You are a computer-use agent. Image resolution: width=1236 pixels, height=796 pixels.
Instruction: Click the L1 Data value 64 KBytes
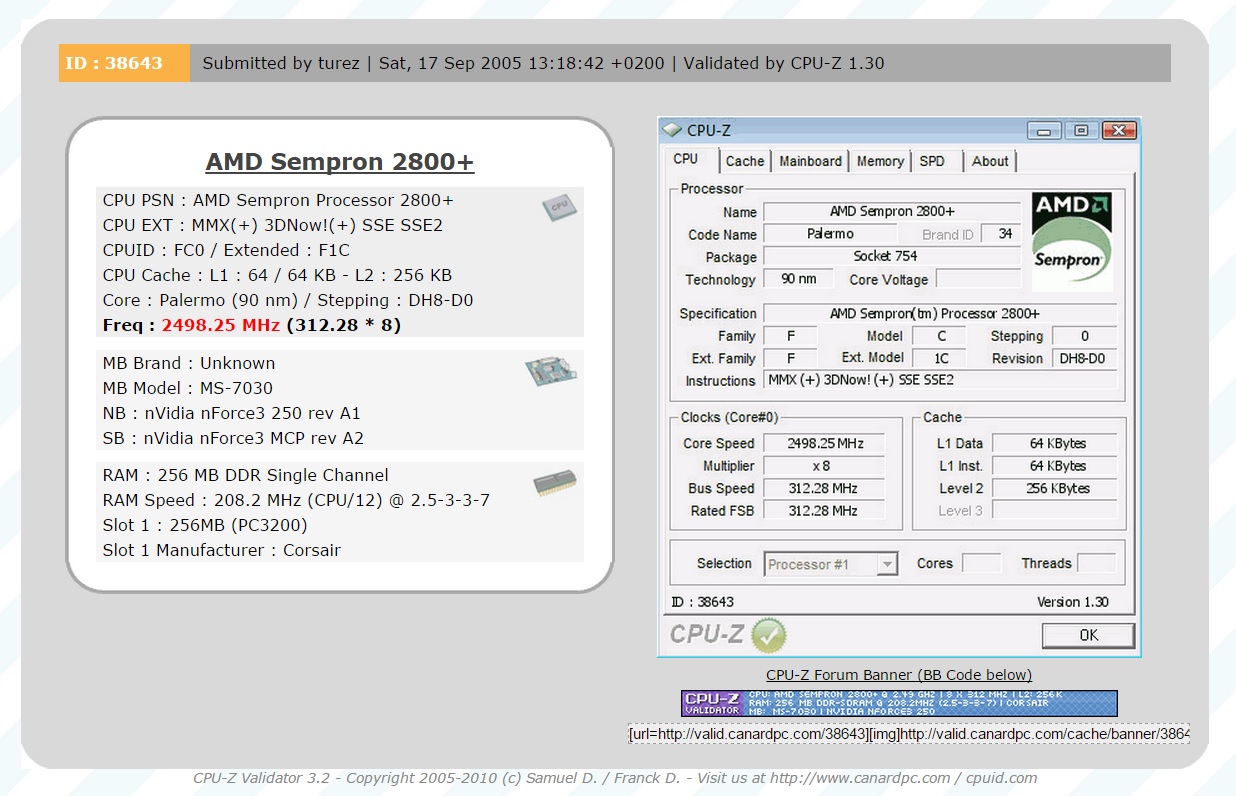click(x=1054, y=443)
